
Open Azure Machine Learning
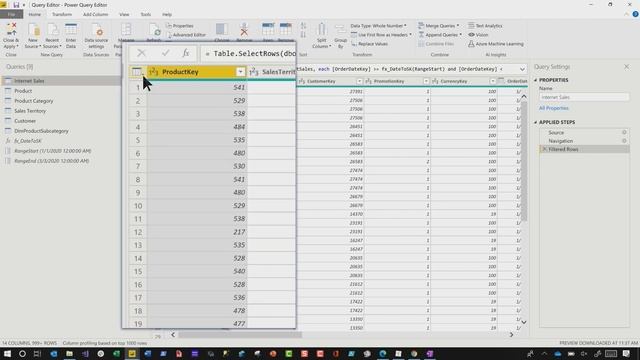click(496, 44)
